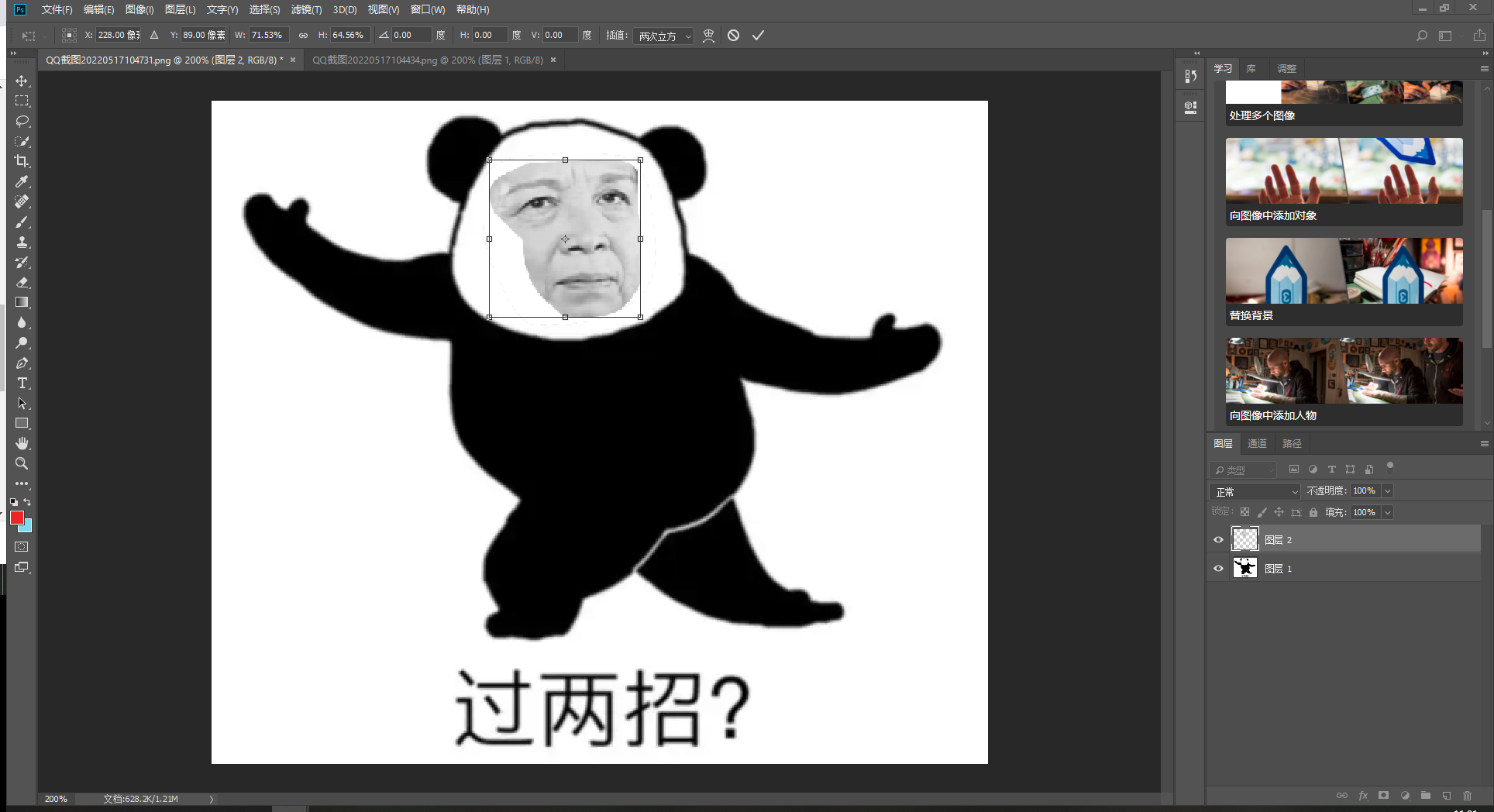This screenshot has width=1494, height=812.
Task: Click the W width percentage field
Action: 268,35
